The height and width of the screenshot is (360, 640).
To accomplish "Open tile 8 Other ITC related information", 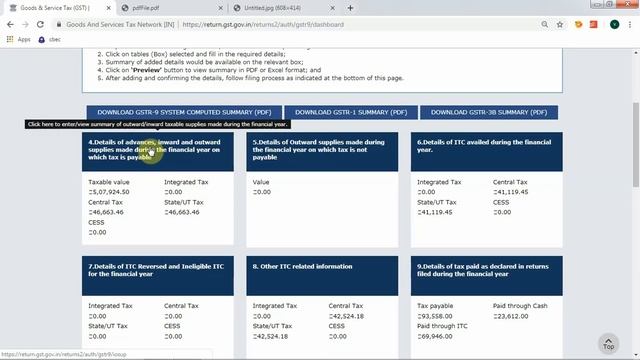I will coord(322,276).
